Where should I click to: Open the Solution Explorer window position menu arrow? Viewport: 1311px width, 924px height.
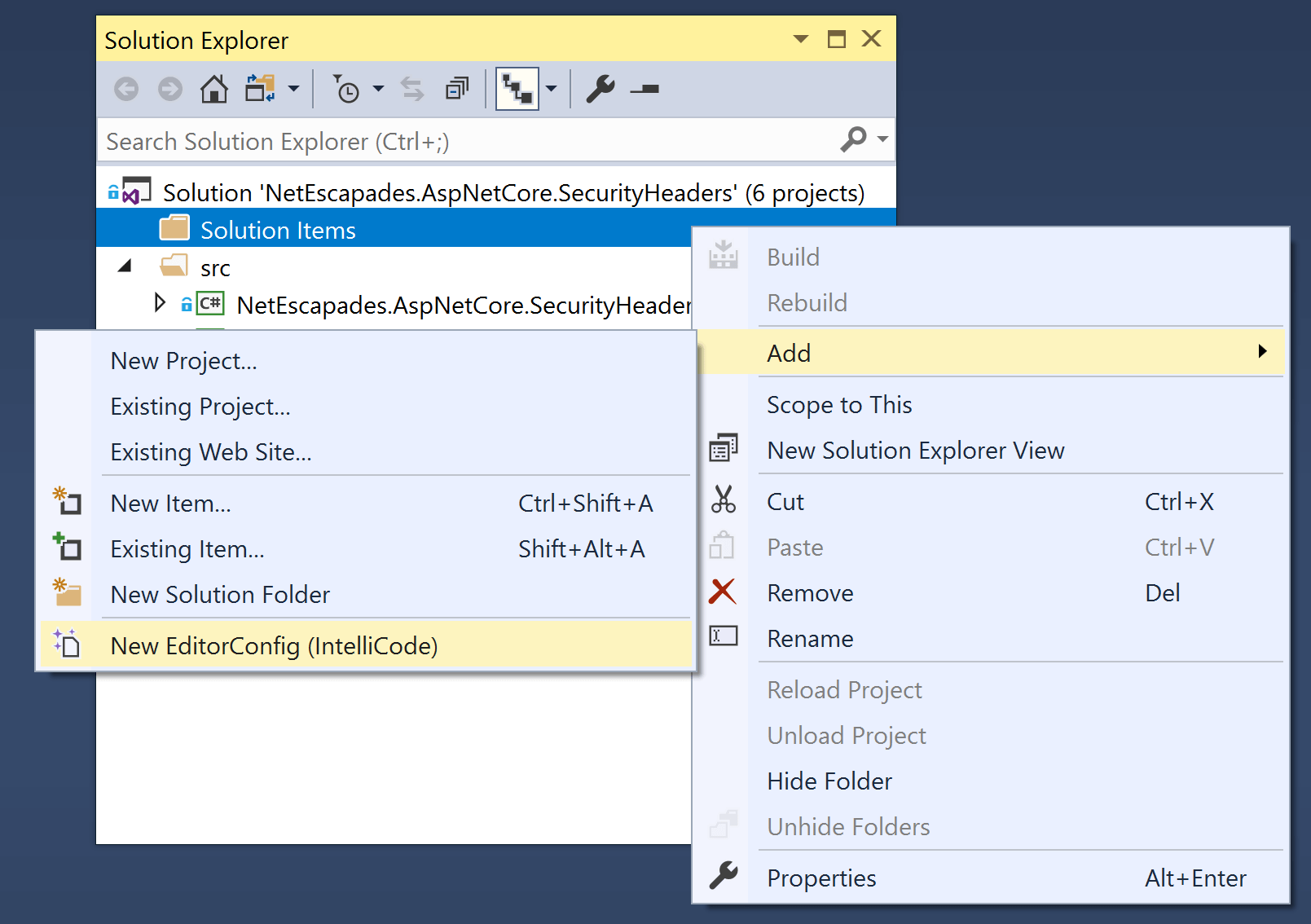coord(801,39)
